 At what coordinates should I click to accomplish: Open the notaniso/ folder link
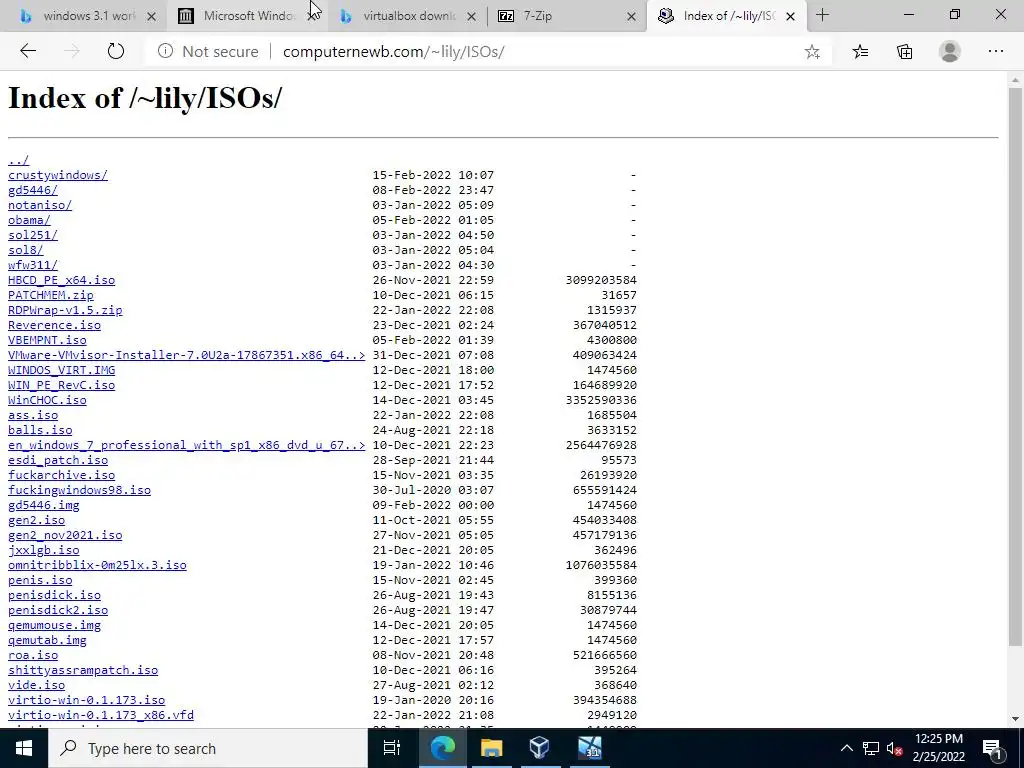[40, 205]
